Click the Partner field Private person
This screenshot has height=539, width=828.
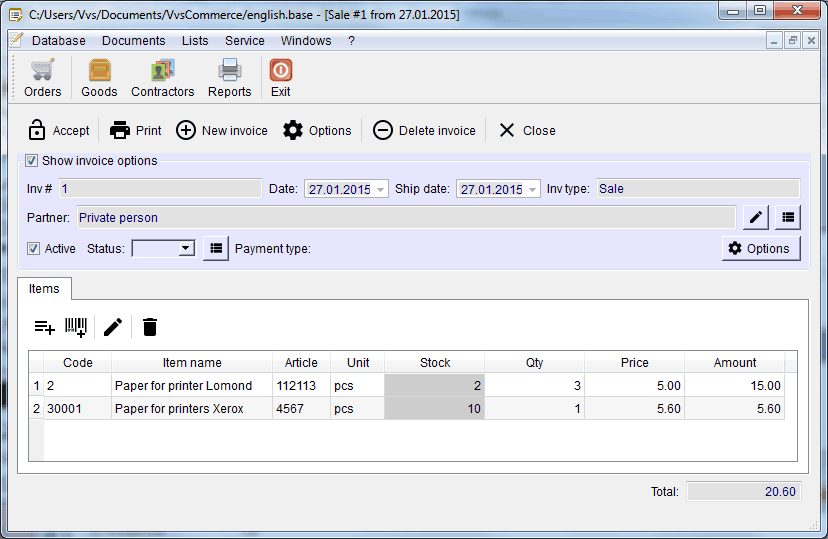tap(406, 218)
